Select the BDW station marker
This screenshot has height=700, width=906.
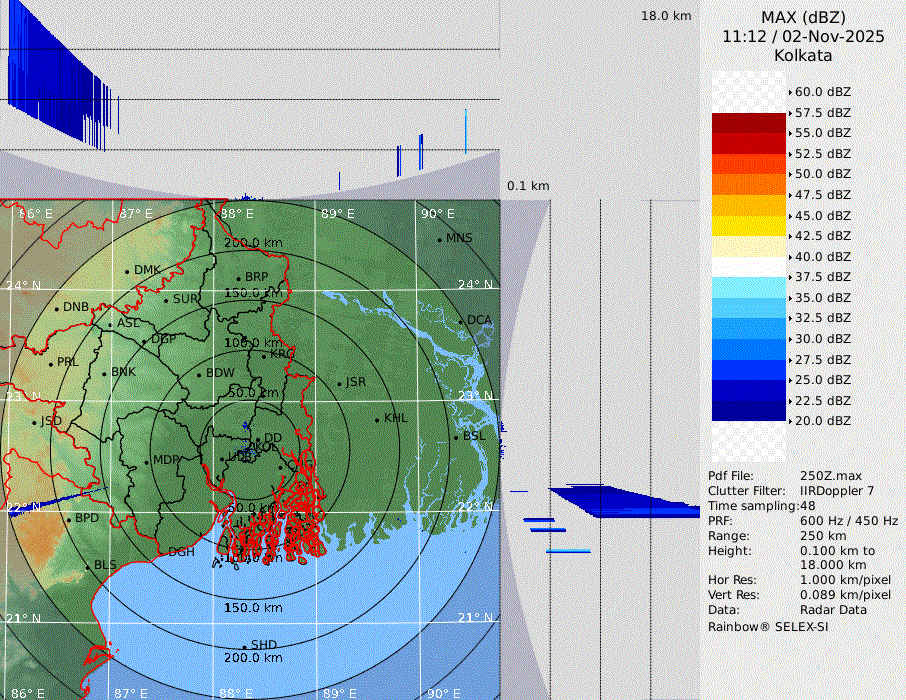point(199,375)
